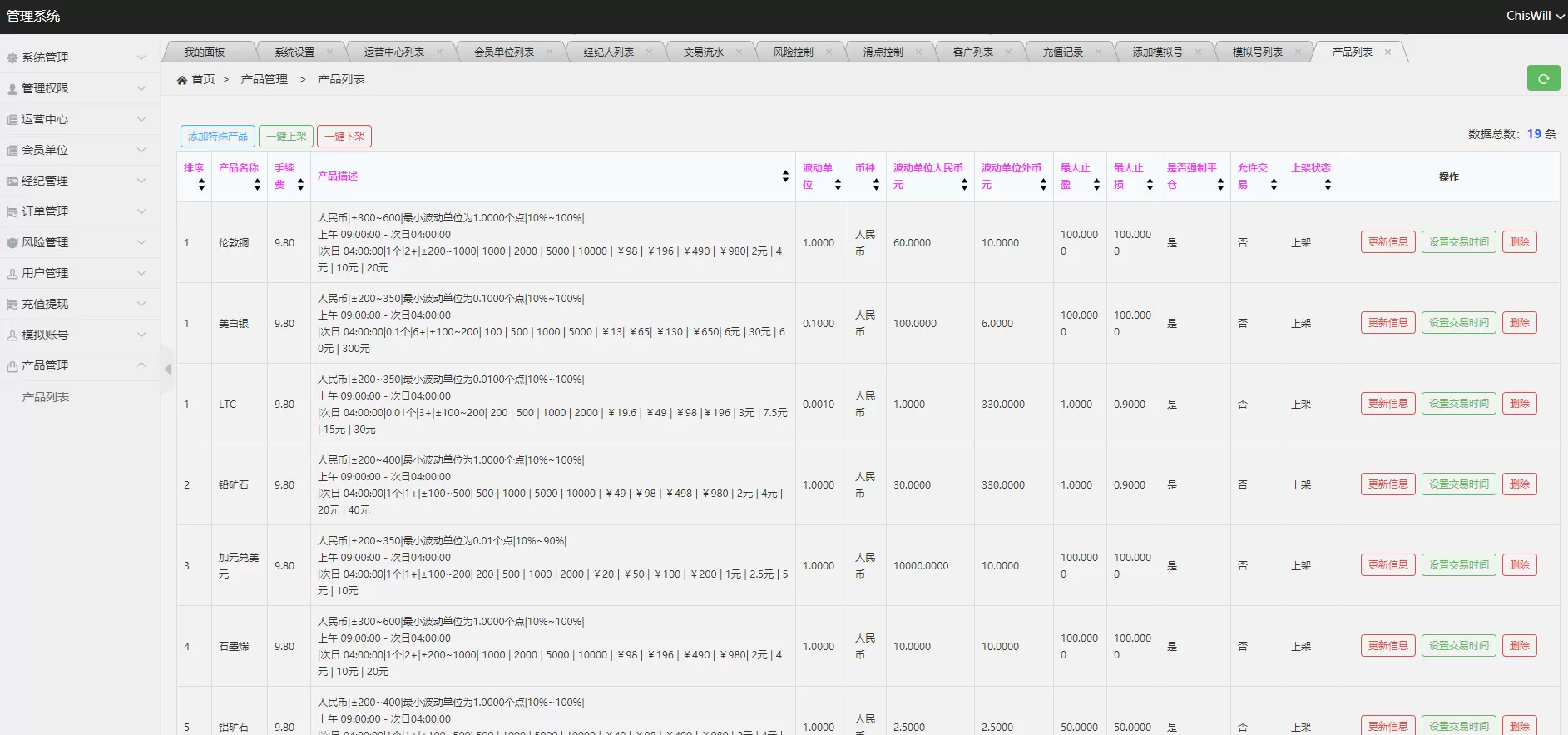Click the home icon in breadcrumb
This screenshot has width=1568, height=735.
(182, 80)
